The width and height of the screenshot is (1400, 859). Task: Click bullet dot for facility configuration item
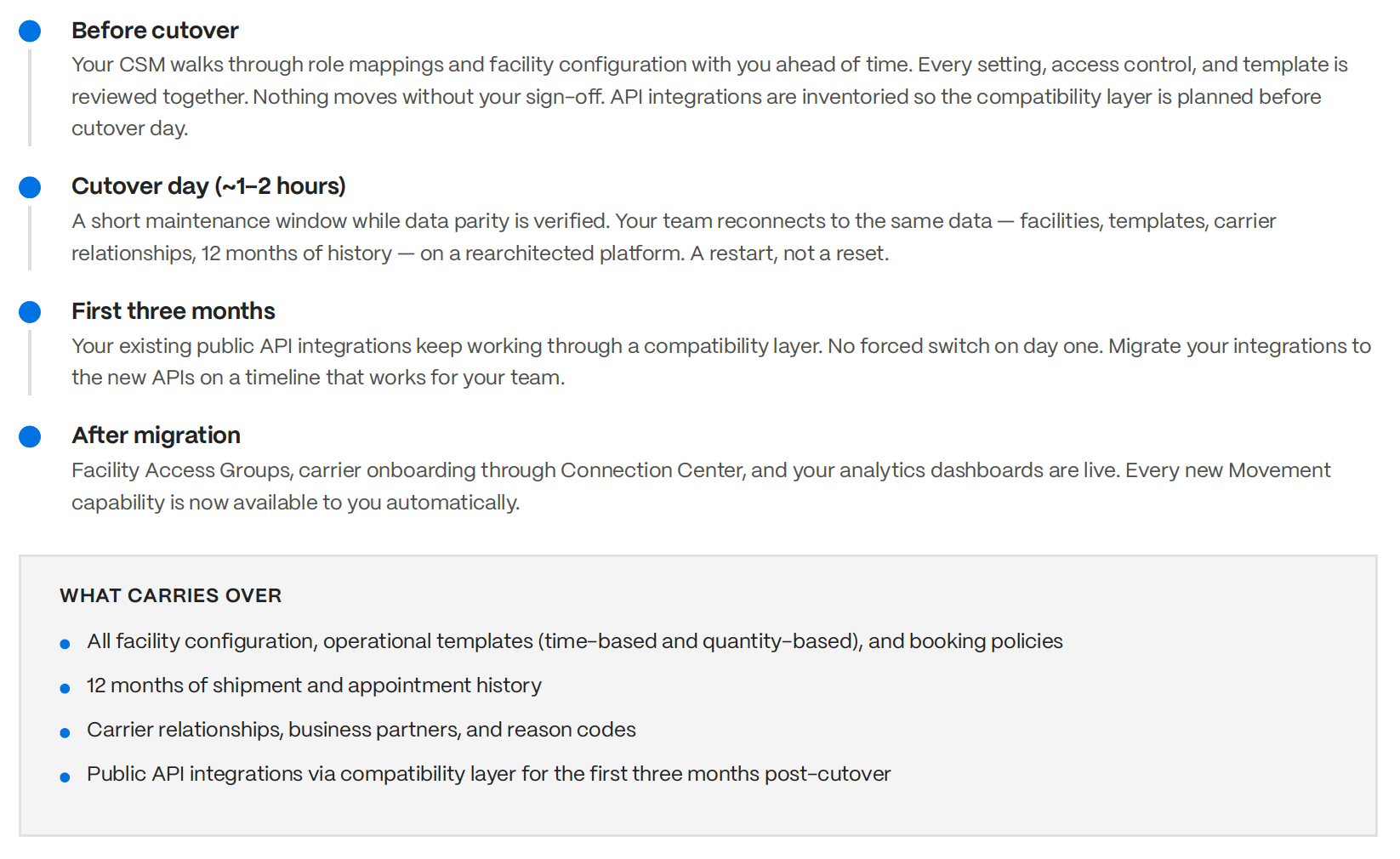coord(65,645)
